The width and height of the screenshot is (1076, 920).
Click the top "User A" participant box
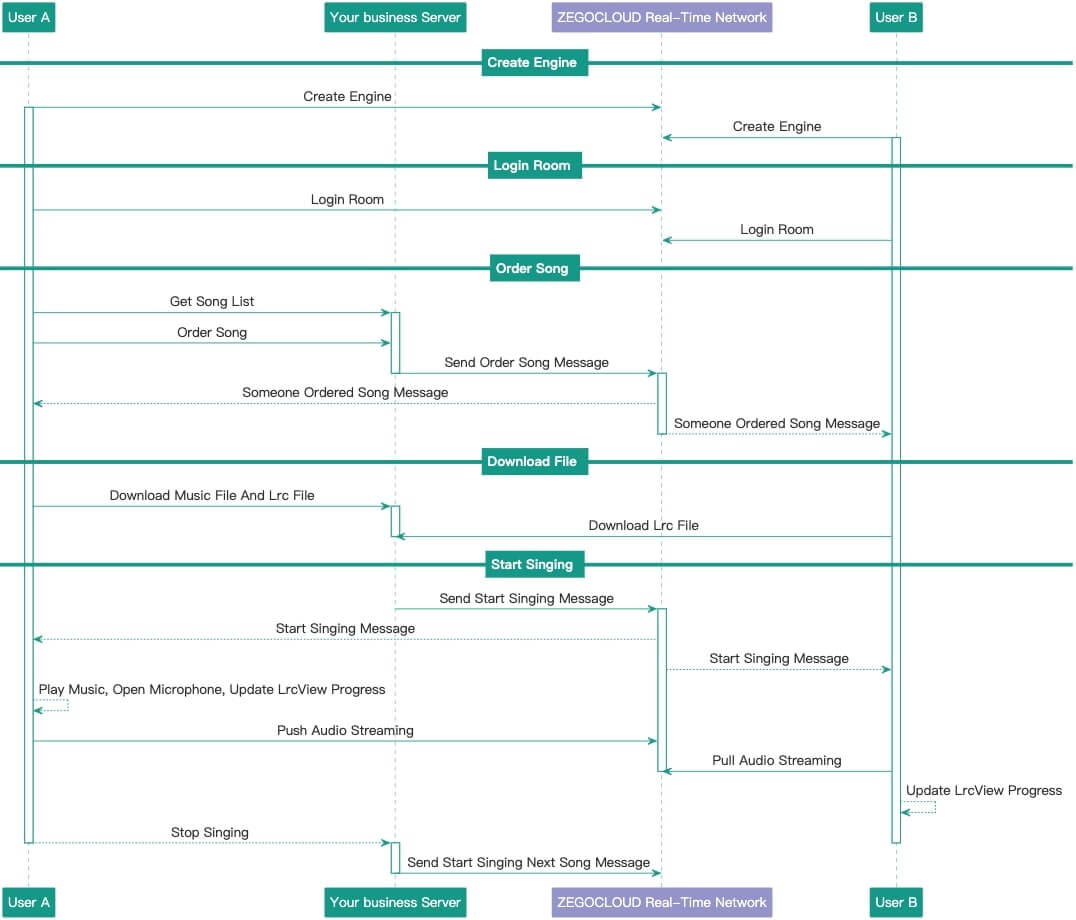coord(28,17)
